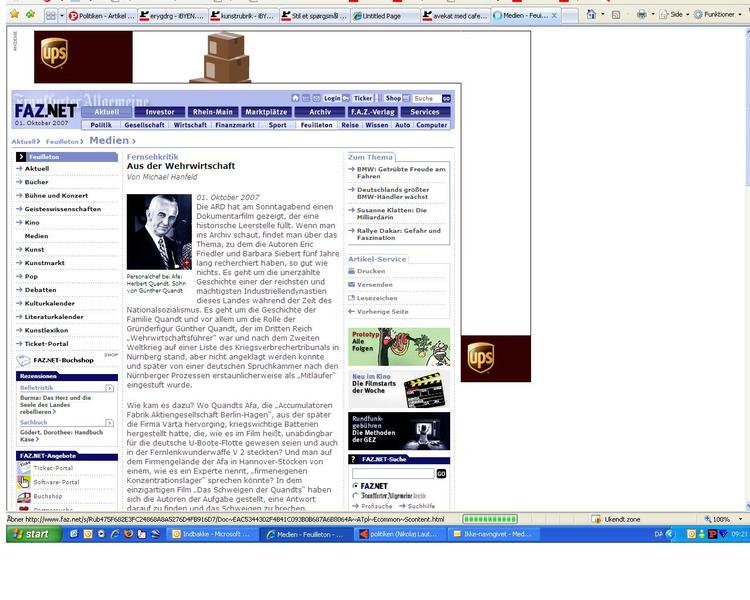
Task: Select the Services navigation tab
Action: coord(425,112)
